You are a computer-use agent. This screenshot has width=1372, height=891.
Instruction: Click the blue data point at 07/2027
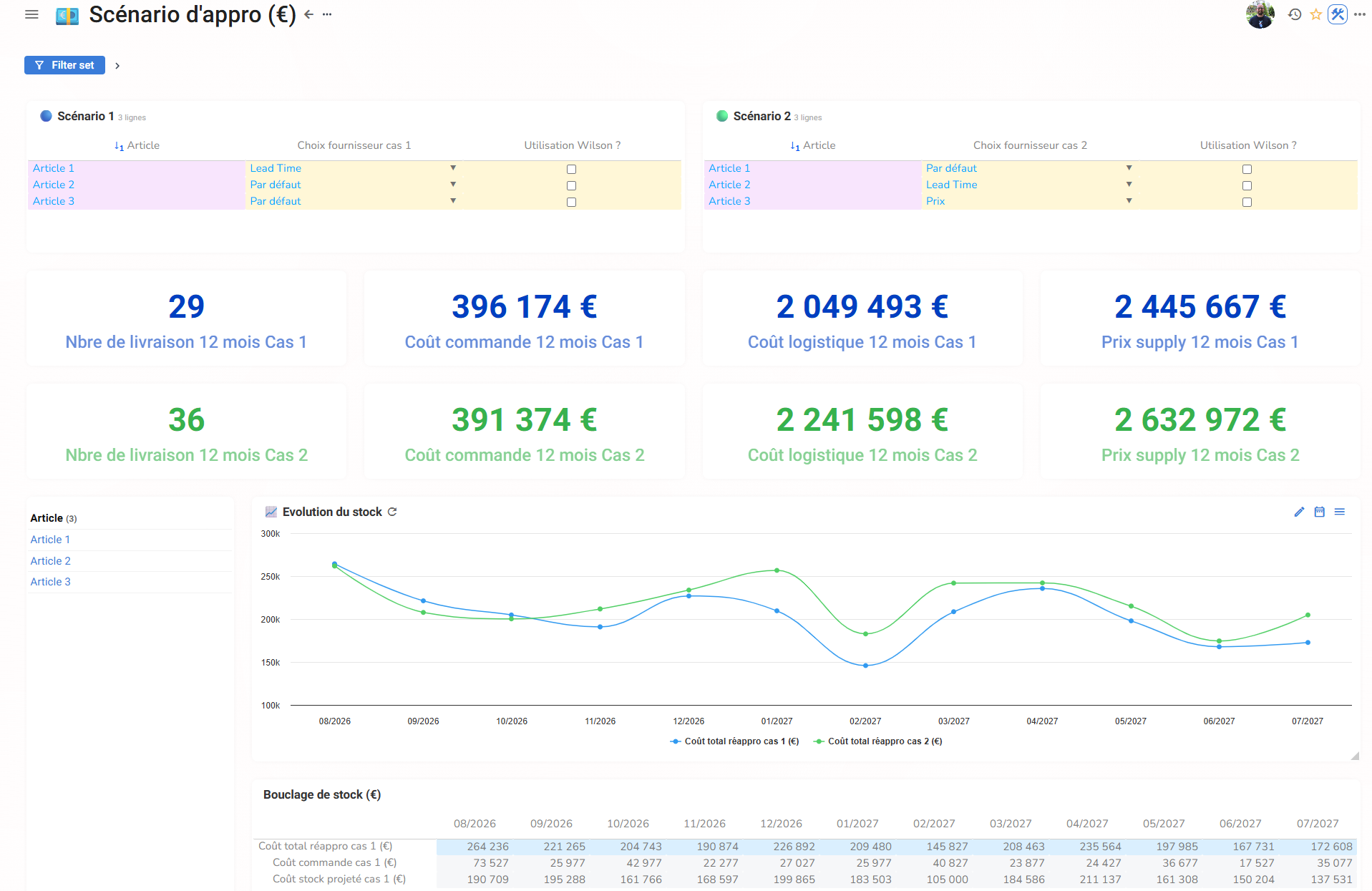coord(1308,643)
